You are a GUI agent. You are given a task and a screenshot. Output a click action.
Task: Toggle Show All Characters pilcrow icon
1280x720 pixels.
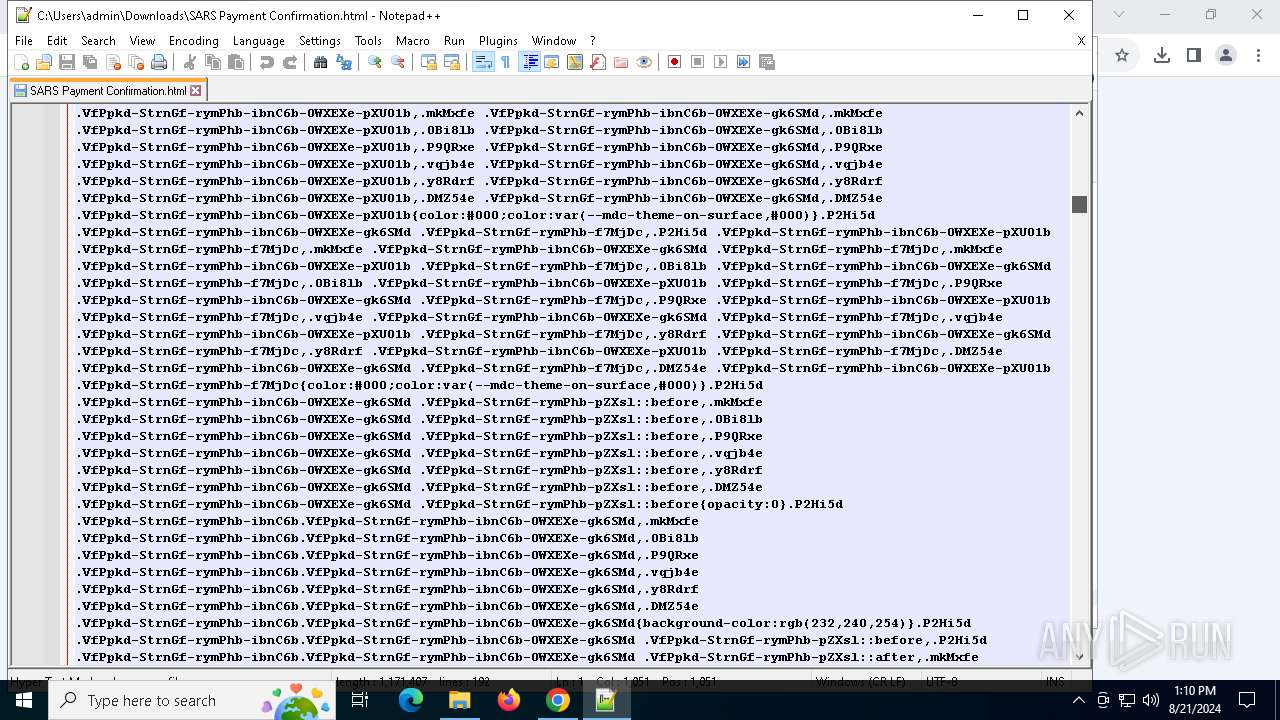[506, 62]
